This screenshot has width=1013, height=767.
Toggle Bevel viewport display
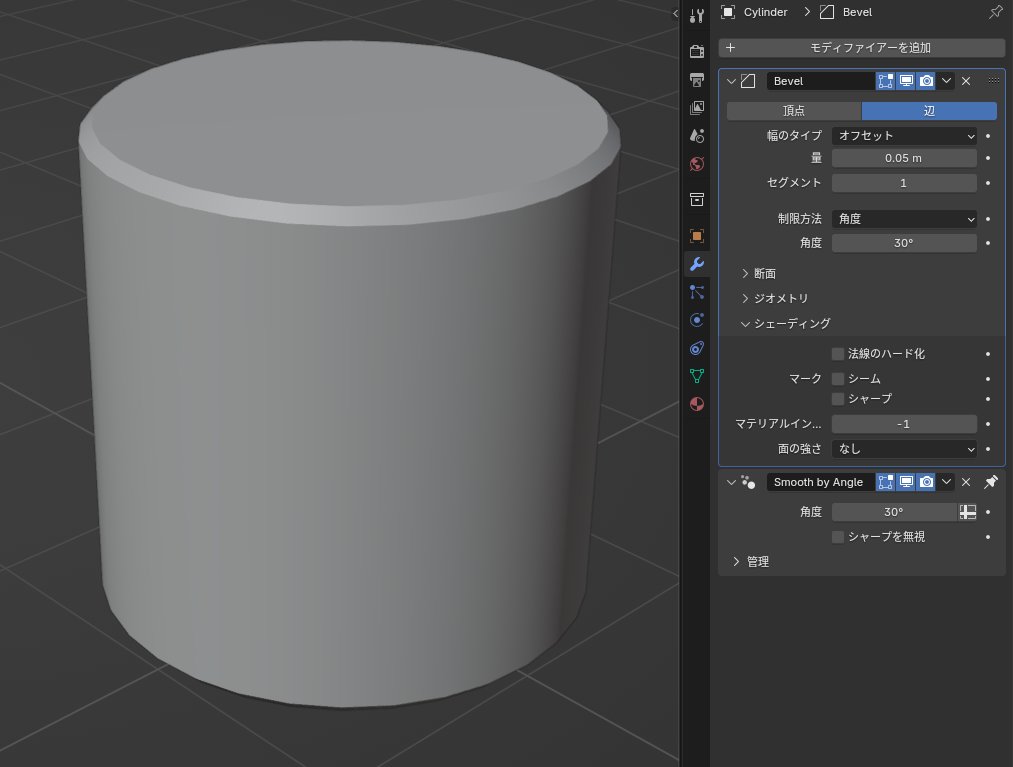click(x=906, y=81)
